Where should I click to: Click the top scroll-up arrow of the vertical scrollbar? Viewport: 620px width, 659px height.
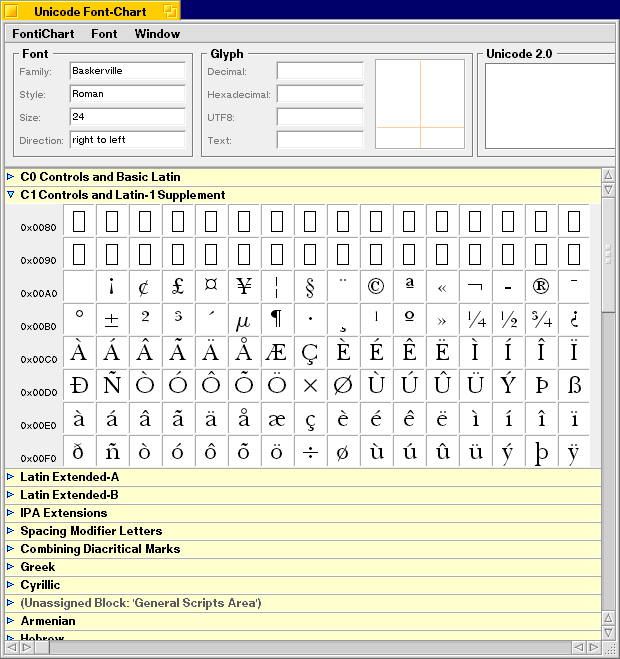coord(608,175)
